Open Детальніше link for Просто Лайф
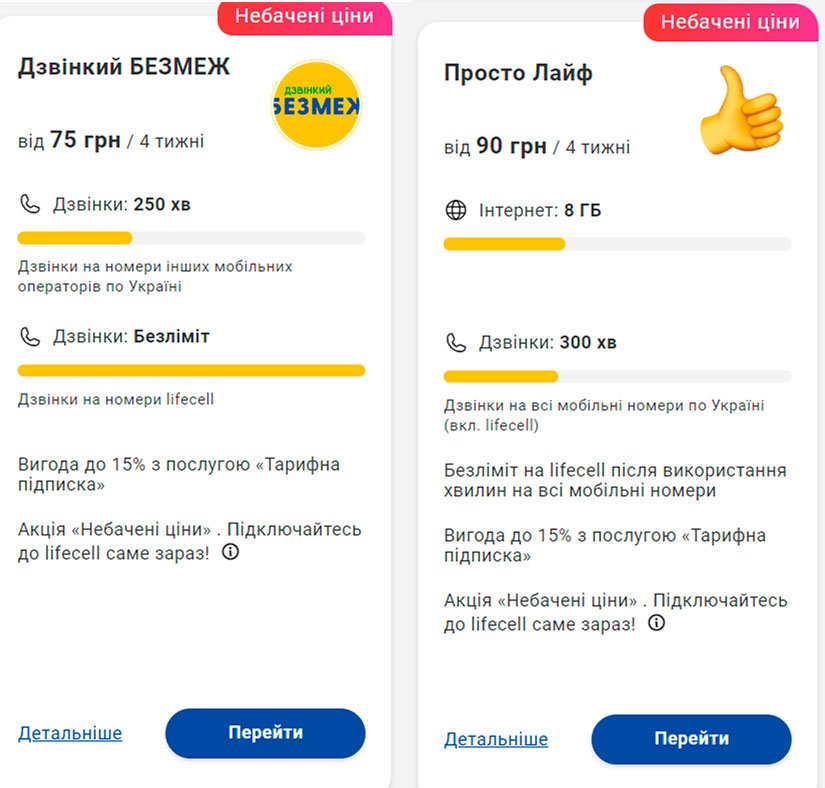This screenshot has width=825, height=788. point(496,740)
